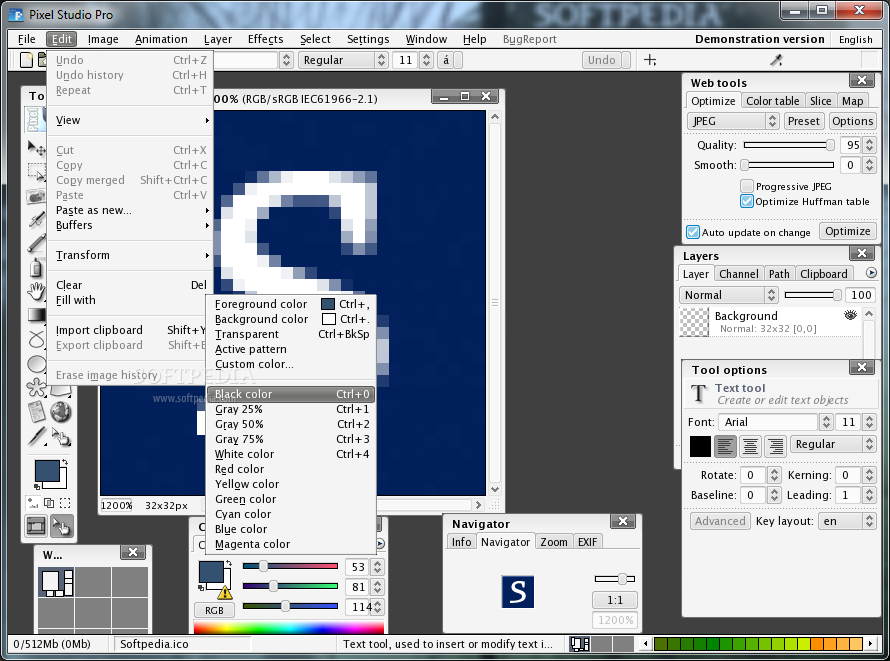Image resolution: width=890 pixels, height=661 pixels.
Task: Click the screen mode icon at toolbox bottom
Action: pos(36,526)
